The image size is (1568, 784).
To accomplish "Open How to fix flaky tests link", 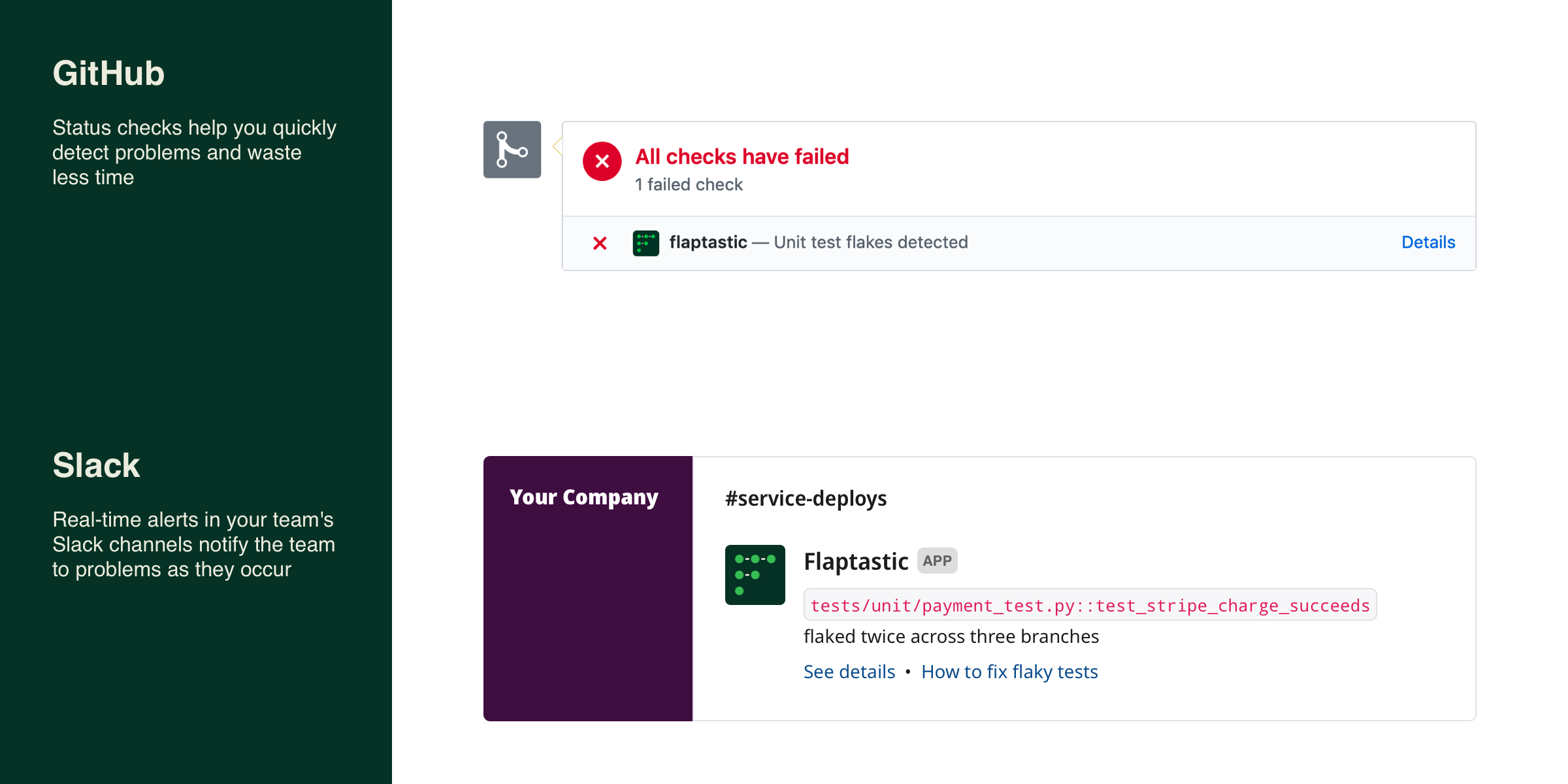I will point(1009,672).
